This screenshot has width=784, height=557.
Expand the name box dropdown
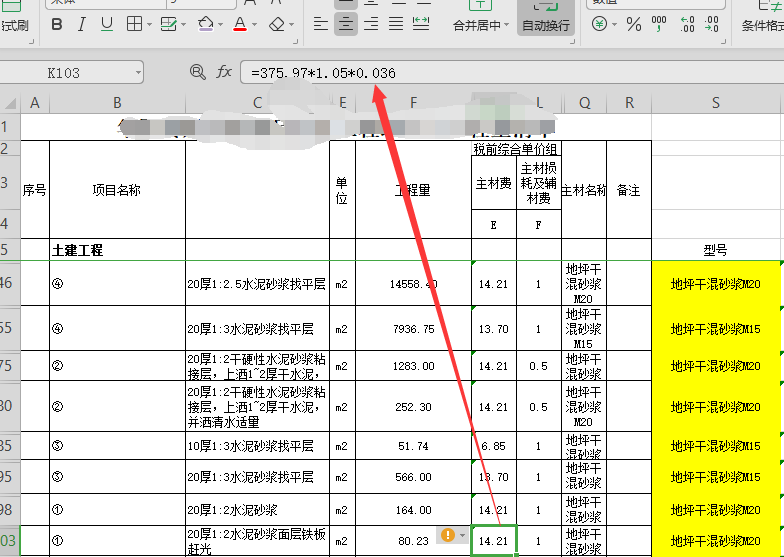(x=138, y=73)
